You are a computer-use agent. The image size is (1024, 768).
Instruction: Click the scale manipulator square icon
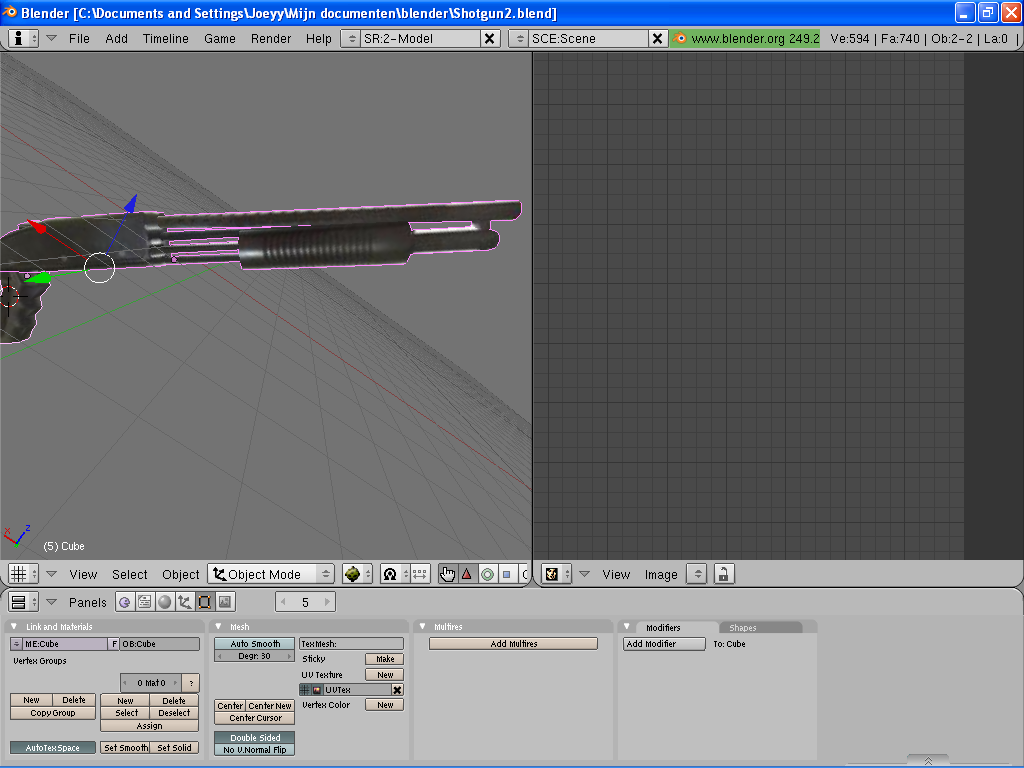pyautogui.click(x=506, y=574)
